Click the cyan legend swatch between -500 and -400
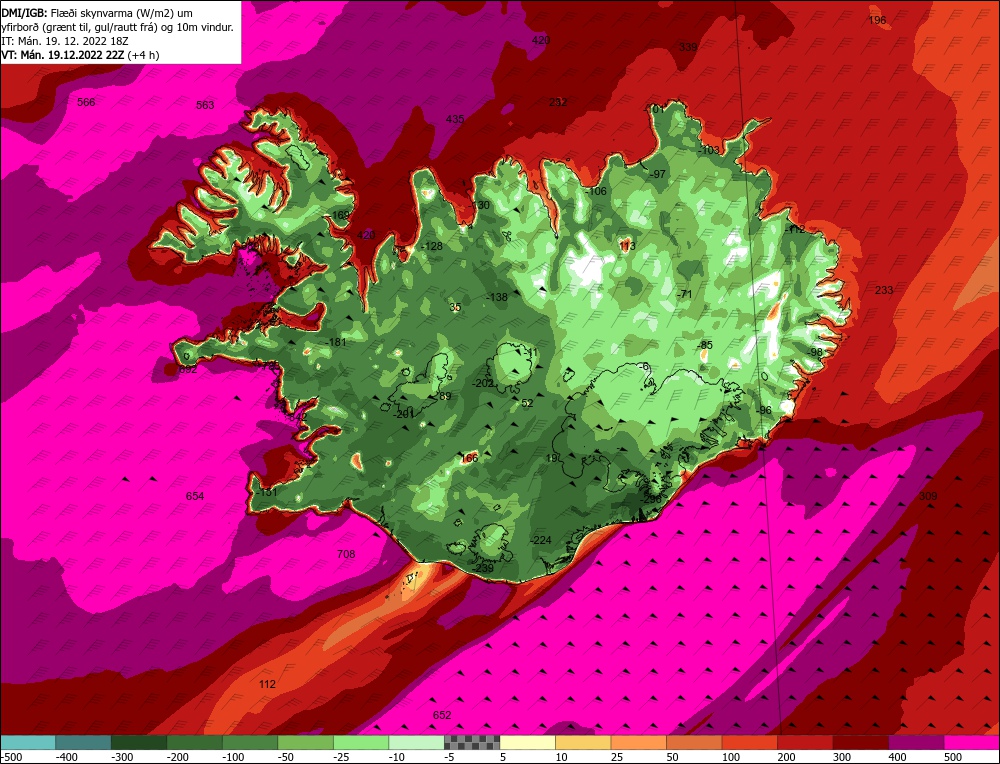The image size is (1000, 764). click(x=27, y=742)
